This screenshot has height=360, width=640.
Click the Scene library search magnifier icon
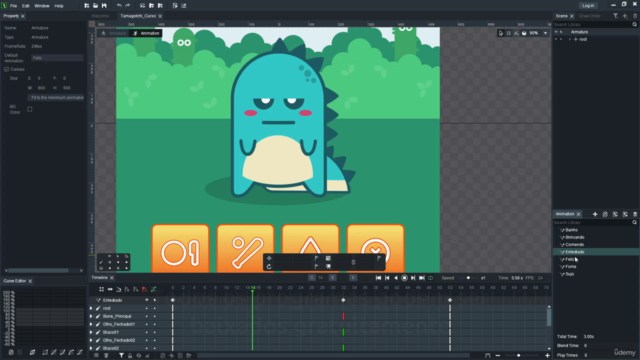(x=634, y=24)
